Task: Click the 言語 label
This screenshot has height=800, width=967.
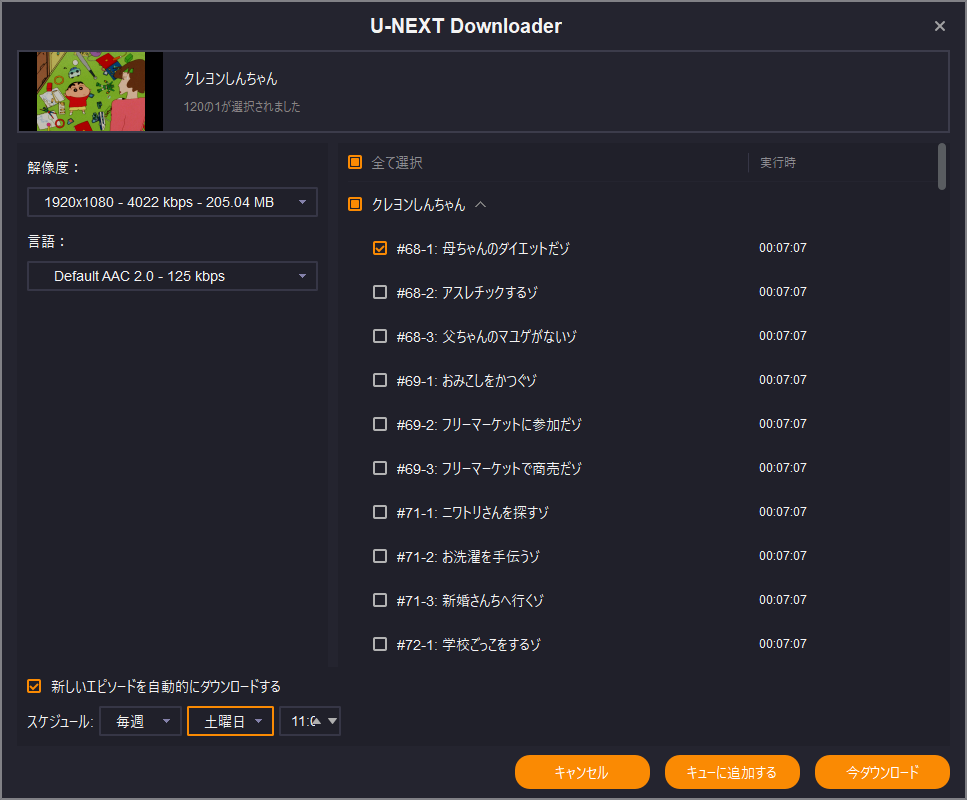Action: [46, 242]
